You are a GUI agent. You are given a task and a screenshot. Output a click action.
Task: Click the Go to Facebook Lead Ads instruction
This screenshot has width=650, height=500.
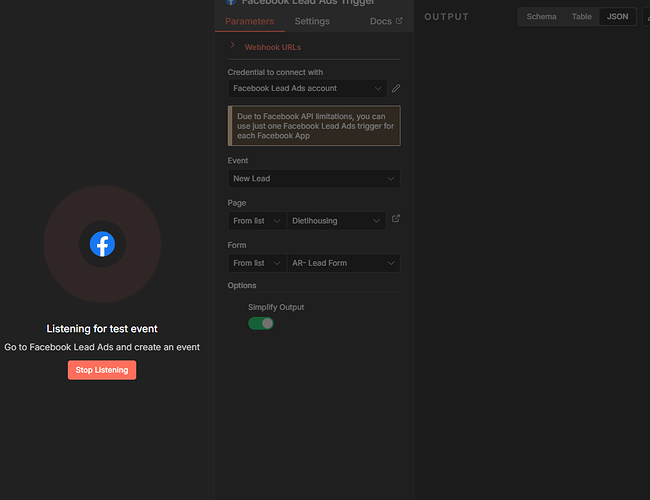tap(102, 347)
